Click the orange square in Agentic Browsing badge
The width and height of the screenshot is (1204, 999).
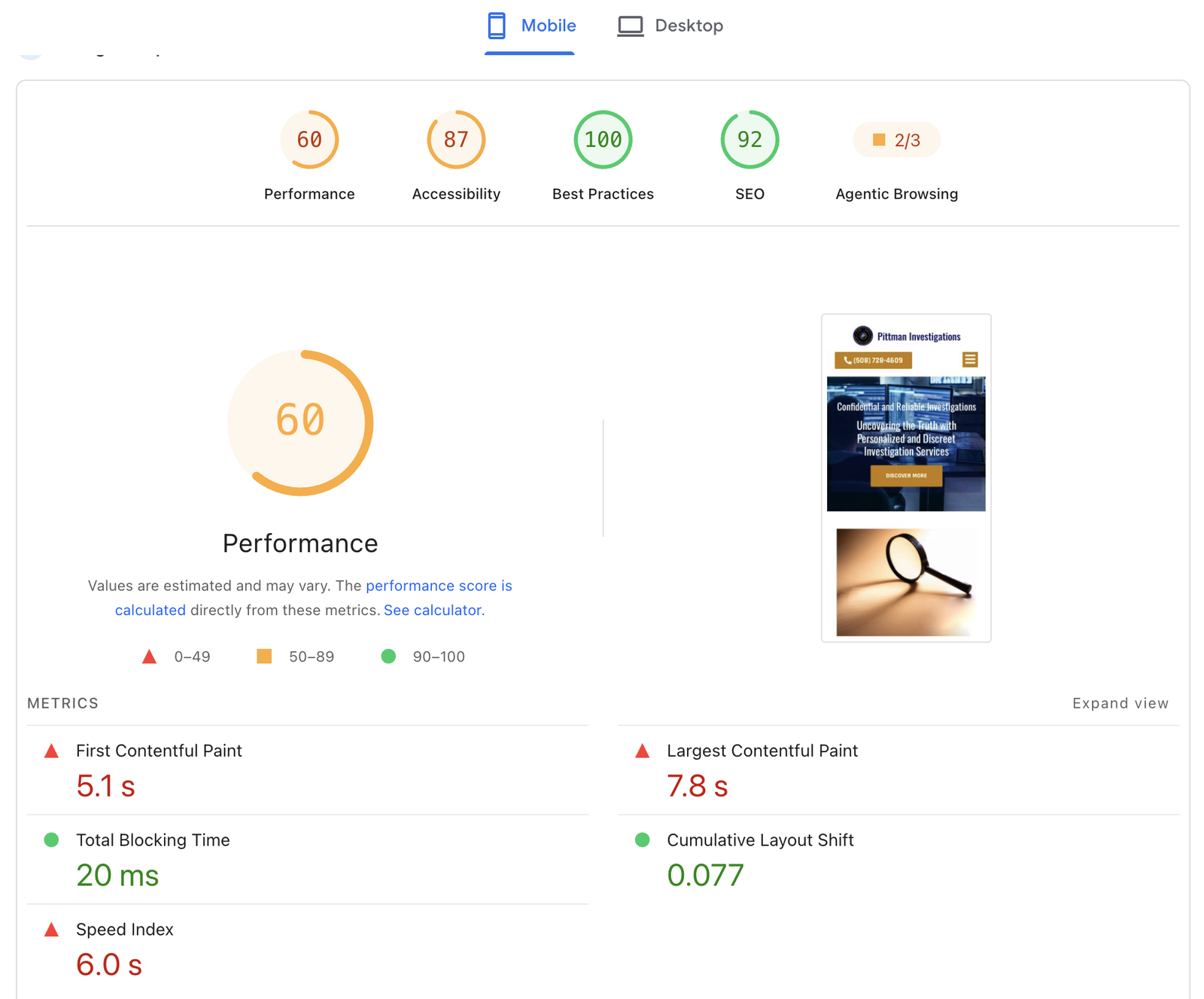[x=878, y=140]
